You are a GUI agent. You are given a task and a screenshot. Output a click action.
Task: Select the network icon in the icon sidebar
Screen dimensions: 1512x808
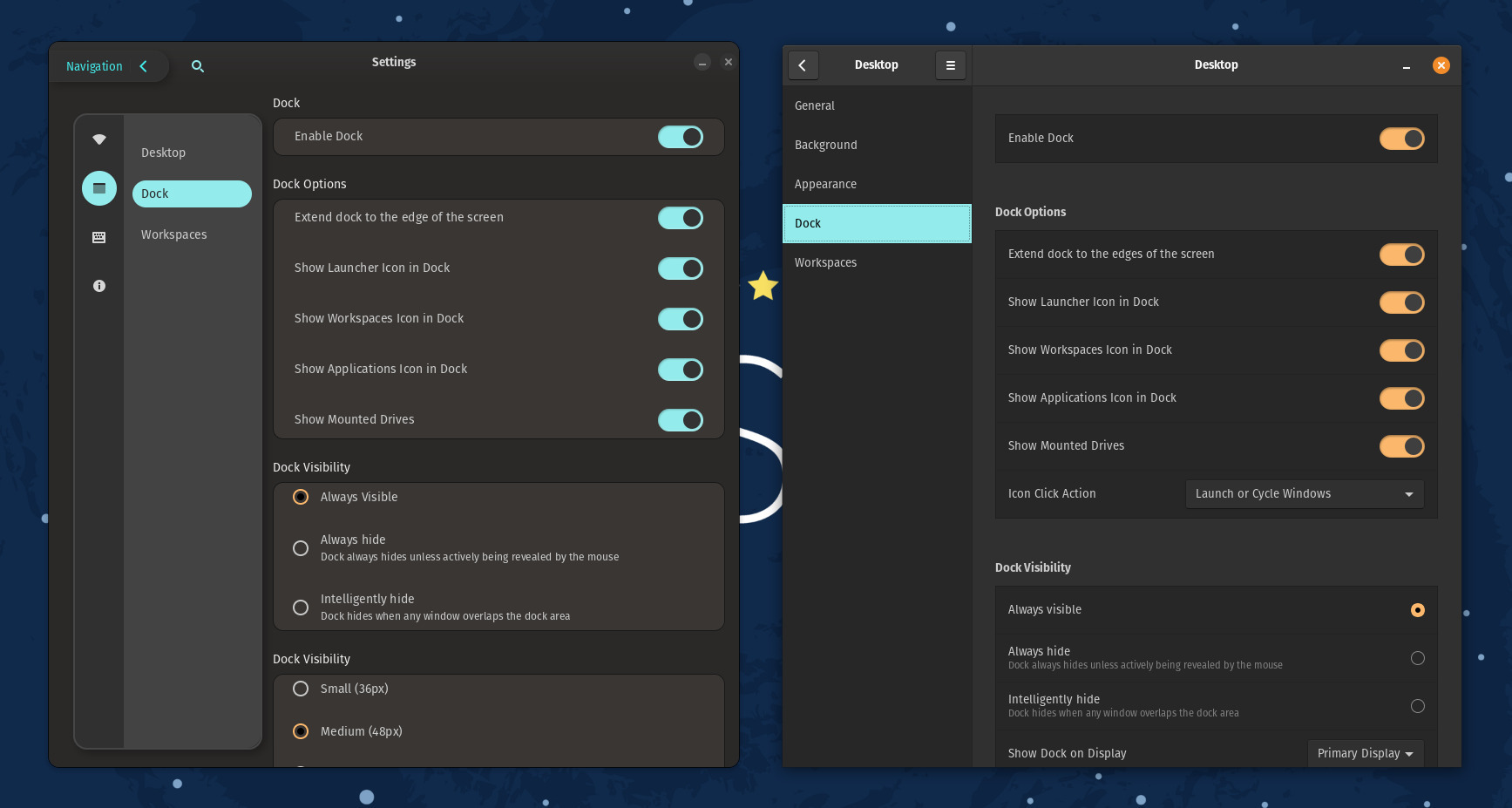click(x=98, y=139)
